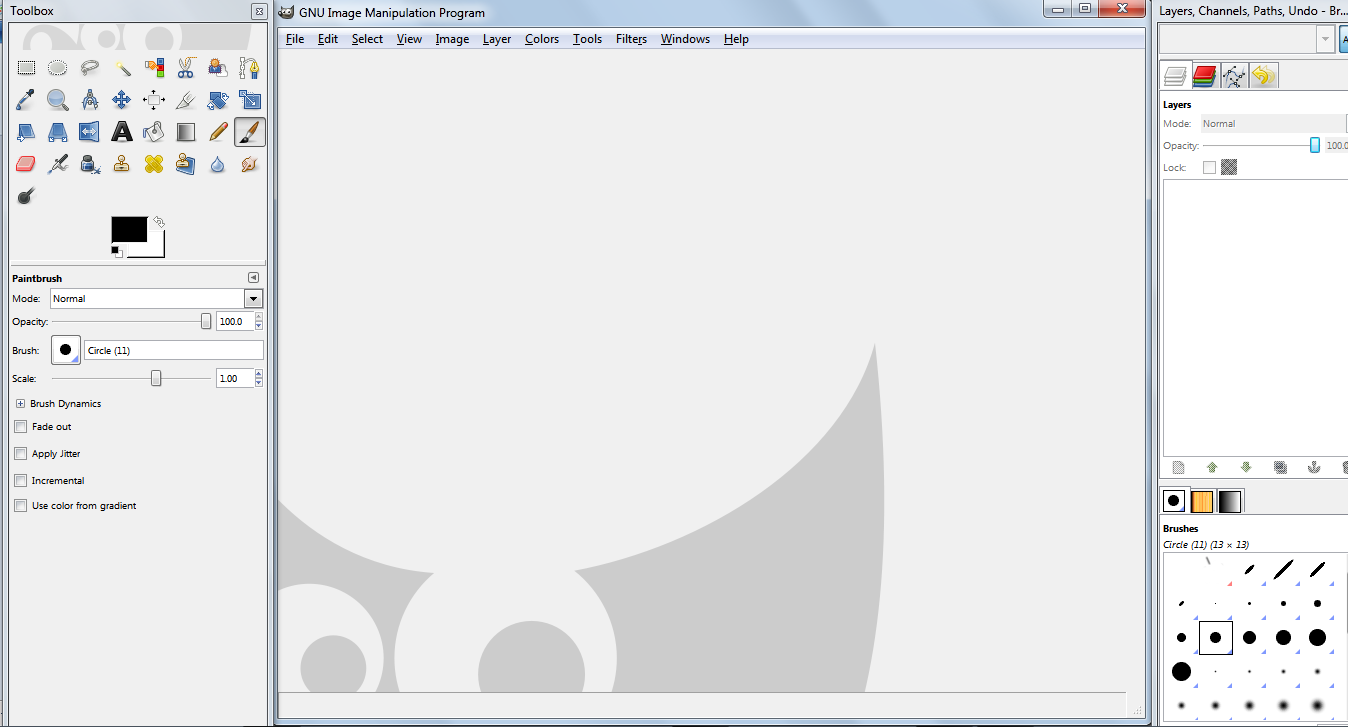Open the Filters menu

point(631,39)
